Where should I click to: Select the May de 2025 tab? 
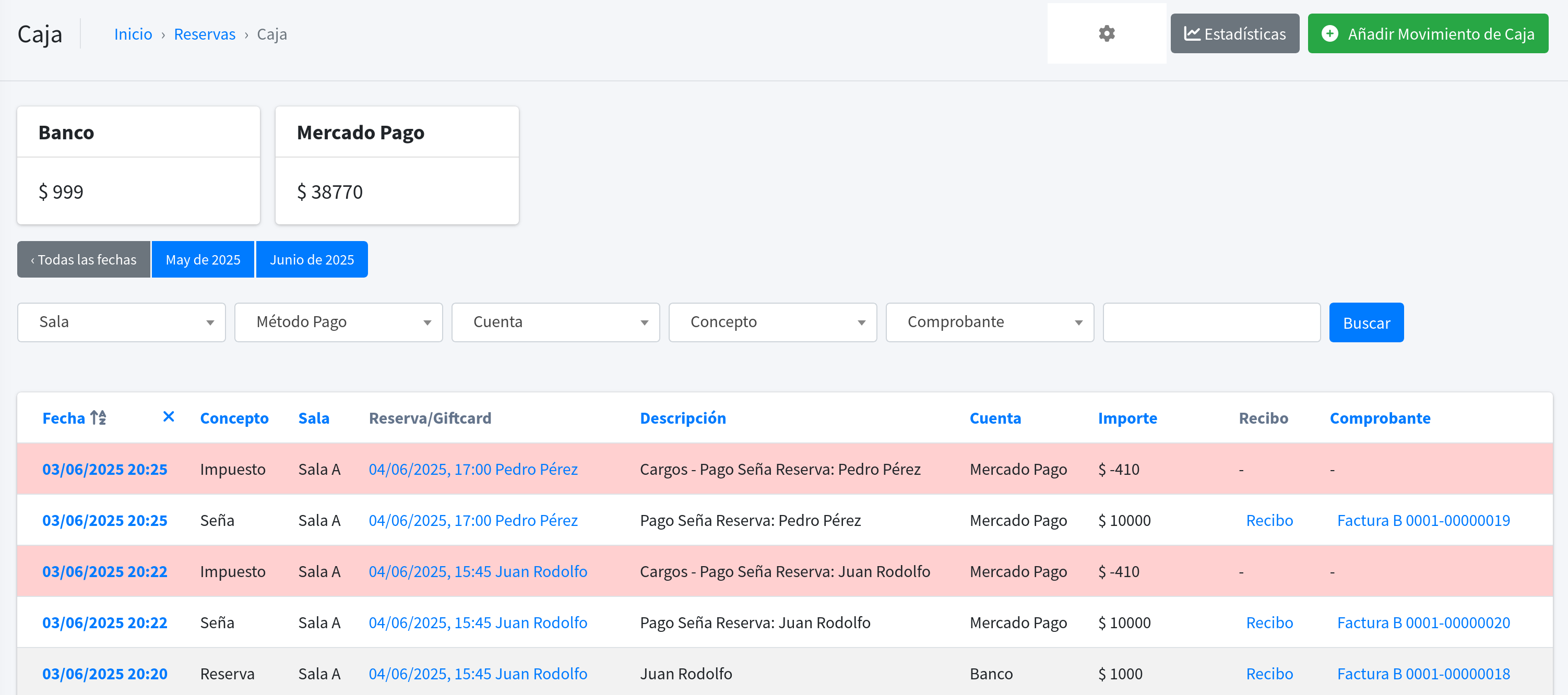(x=203, y=259)
